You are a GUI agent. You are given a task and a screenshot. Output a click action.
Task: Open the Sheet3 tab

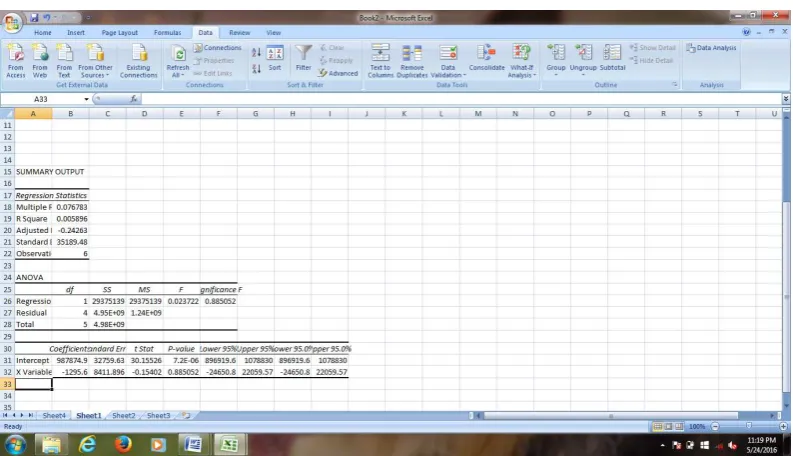click(158, 416)
